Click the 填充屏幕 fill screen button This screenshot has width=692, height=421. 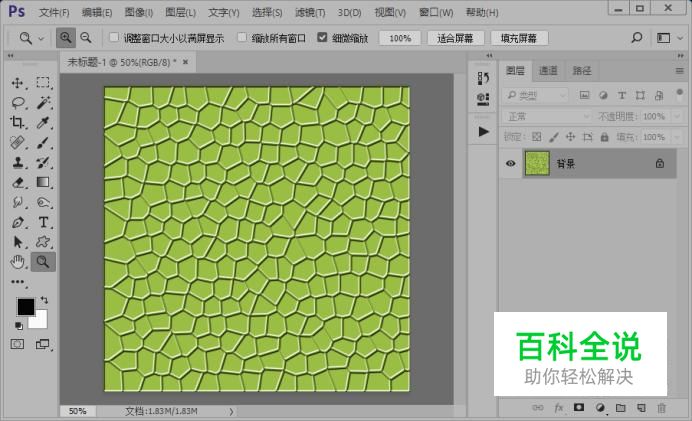[518, 38]
